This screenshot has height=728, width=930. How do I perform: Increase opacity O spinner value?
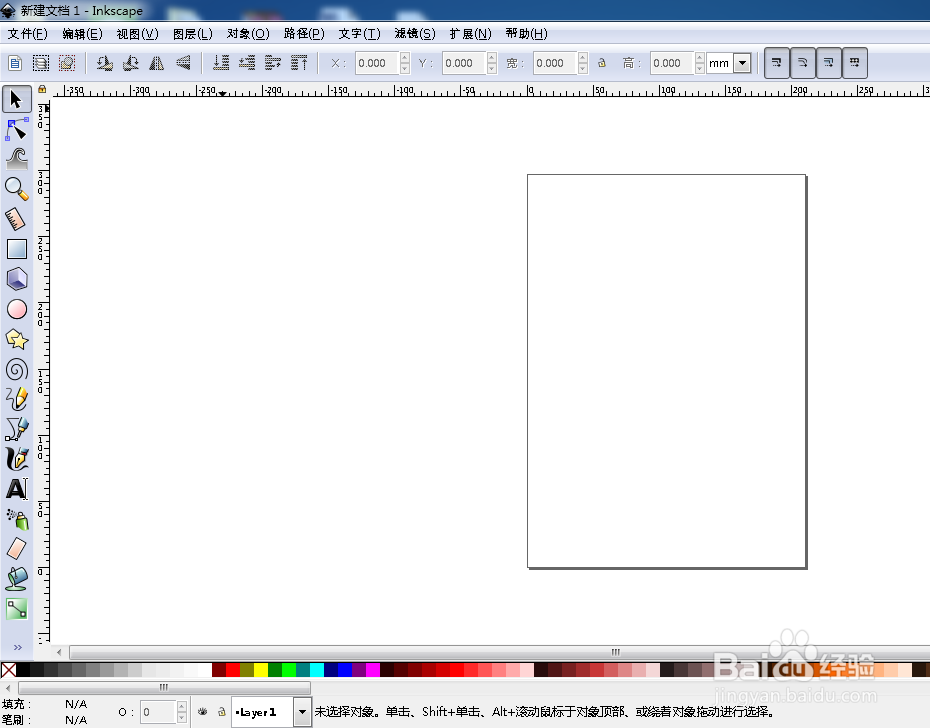(182, 707)
